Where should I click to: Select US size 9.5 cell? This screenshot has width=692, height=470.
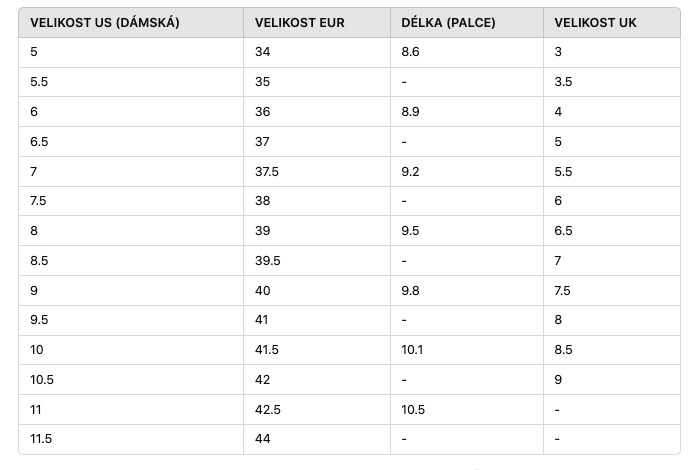[x=131, y=320]
